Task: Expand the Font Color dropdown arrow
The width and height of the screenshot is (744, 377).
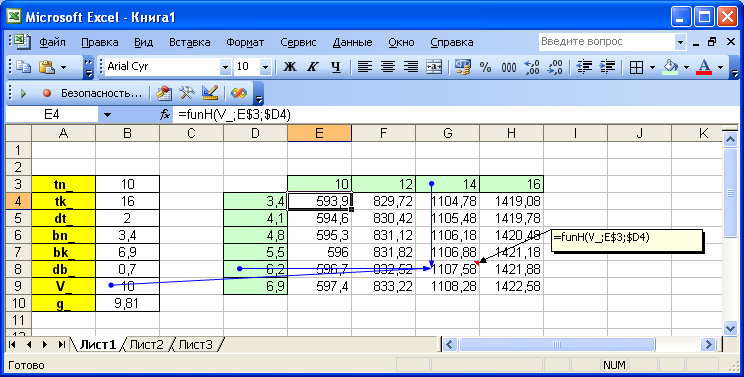Action: point(721,67)
